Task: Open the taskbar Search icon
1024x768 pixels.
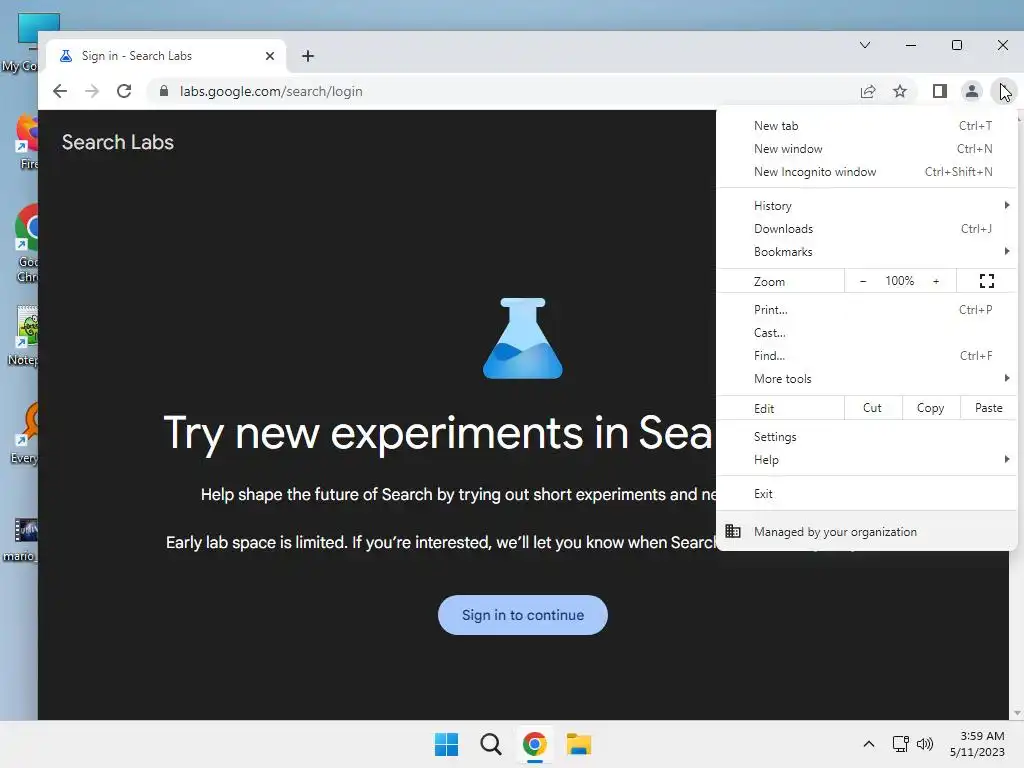Action: click(x=490, y=744)
